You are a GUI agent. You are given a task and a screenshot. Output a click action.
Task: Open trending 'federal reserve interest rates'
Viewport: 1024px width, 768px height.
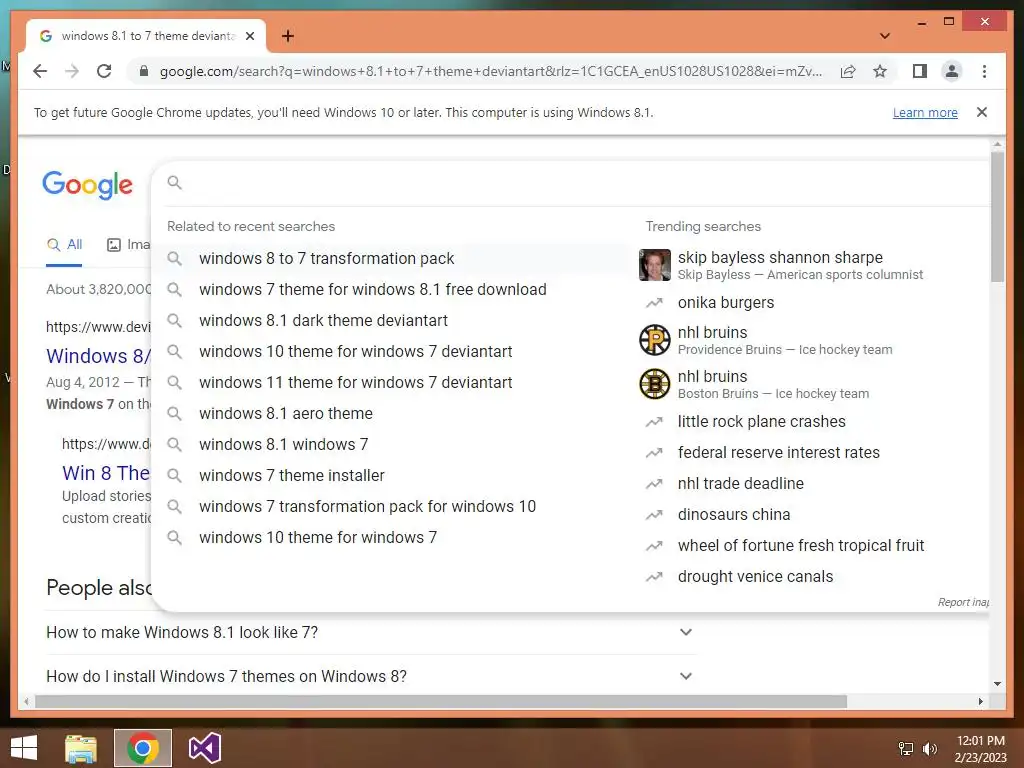coord(778,453)
